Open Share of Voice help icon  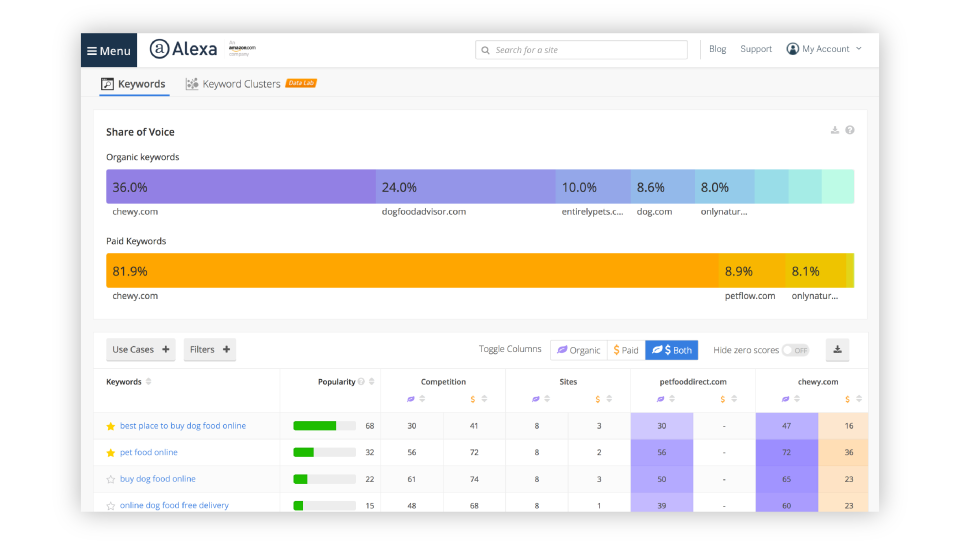click(850, 130)
